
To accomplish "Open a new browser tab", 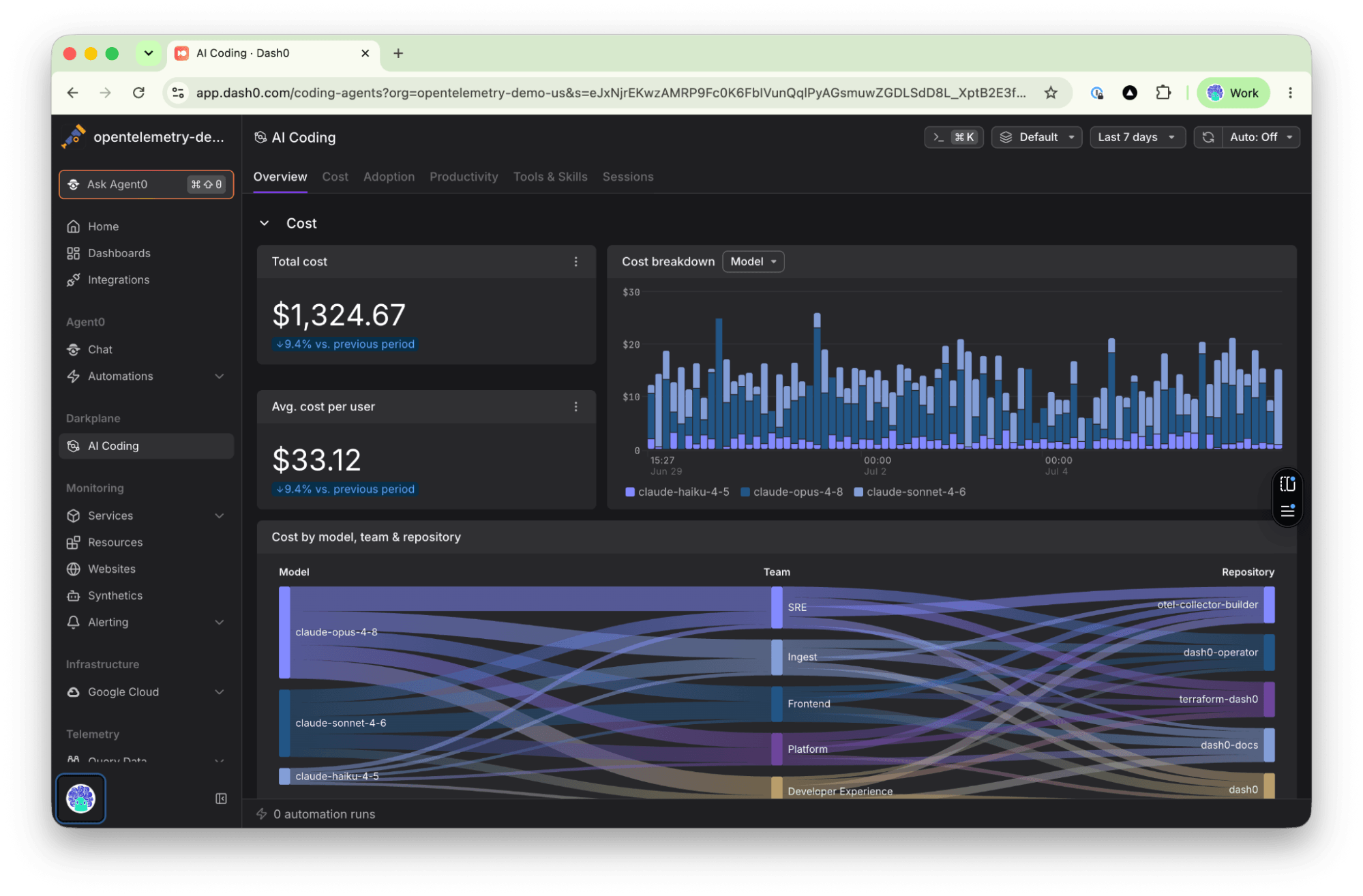I will pos(398,53).
